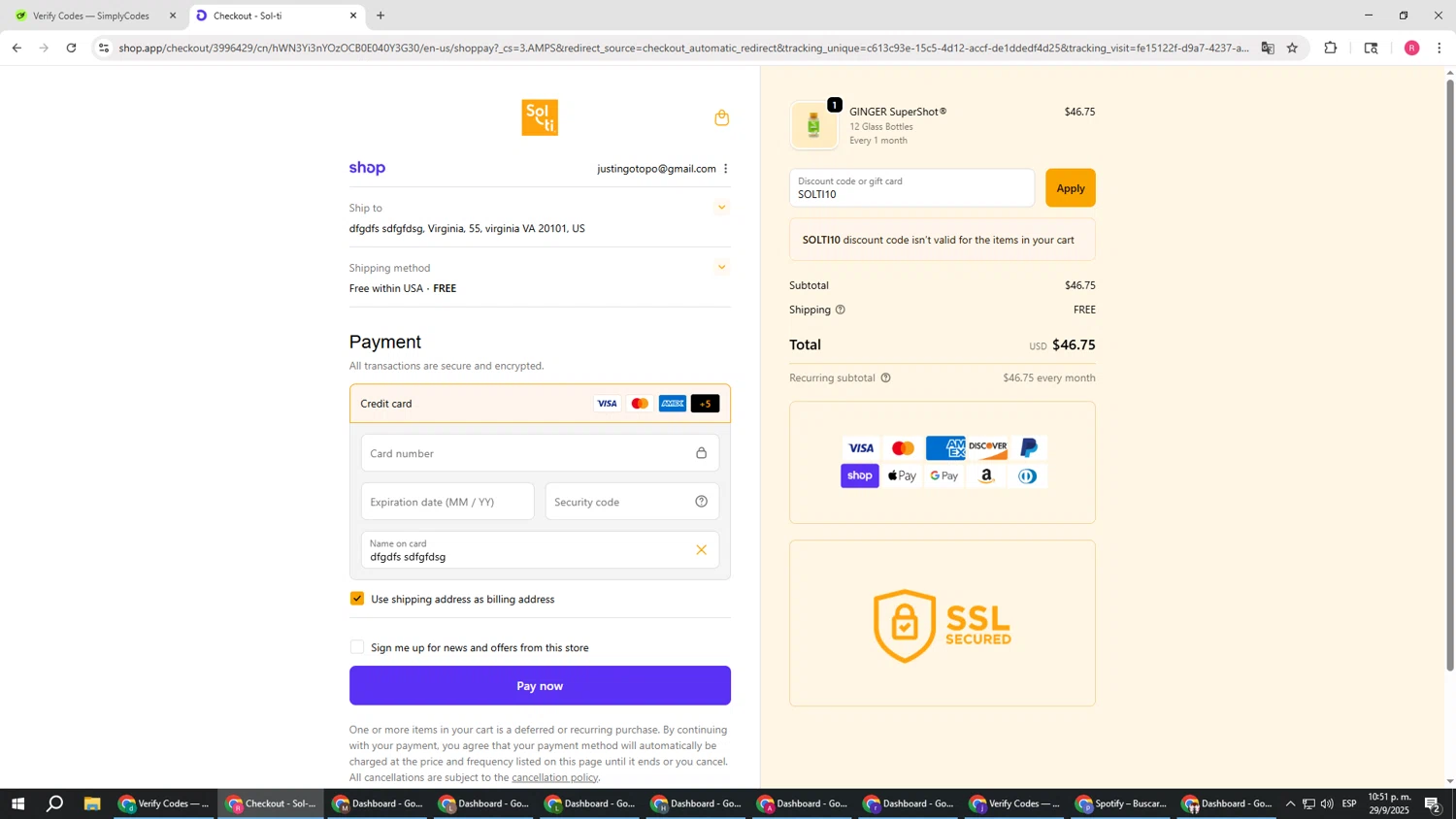Screen dimensions: 1456x819
Task: Click the Discover badge icon
Action: pyautogui.click(x=987, y=447)
